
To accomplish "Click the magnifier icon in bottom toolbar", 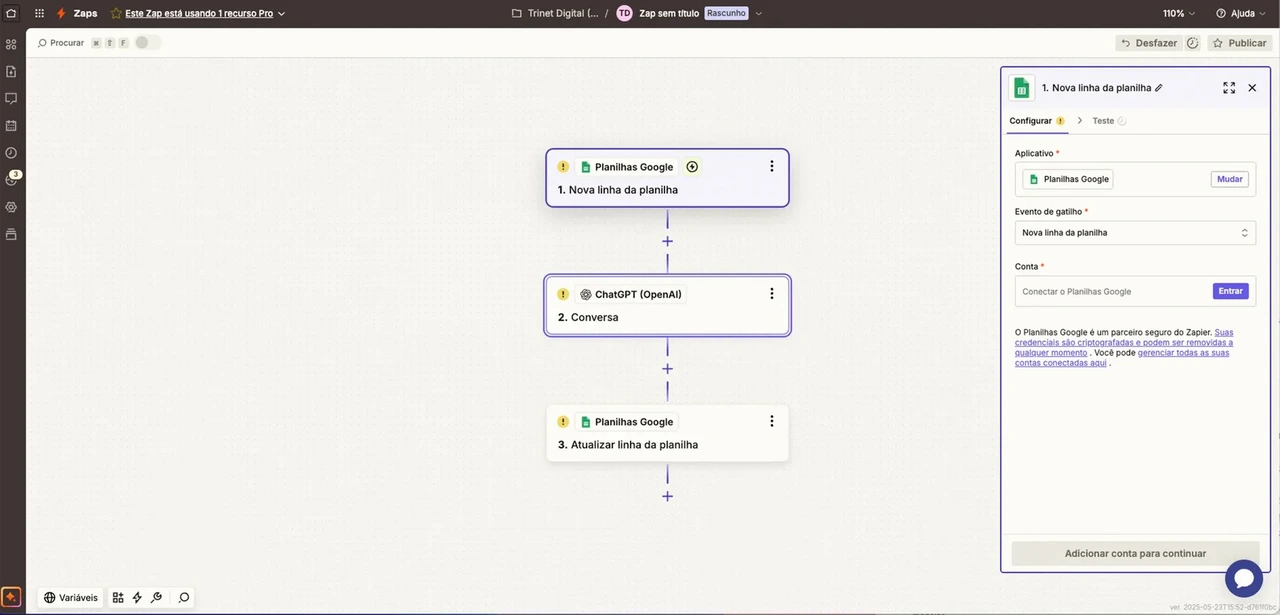I will point(184,597).
